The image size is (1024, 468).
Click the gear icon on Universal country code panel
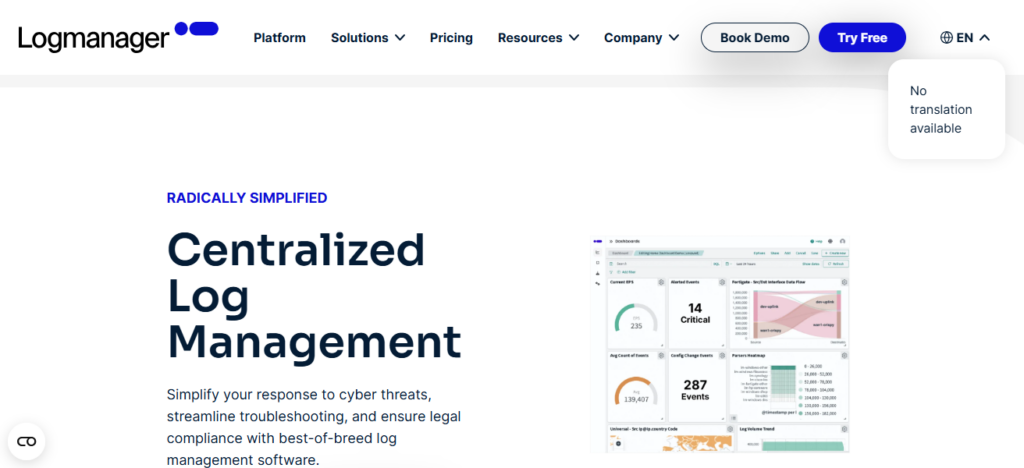[x=729, y=429]
